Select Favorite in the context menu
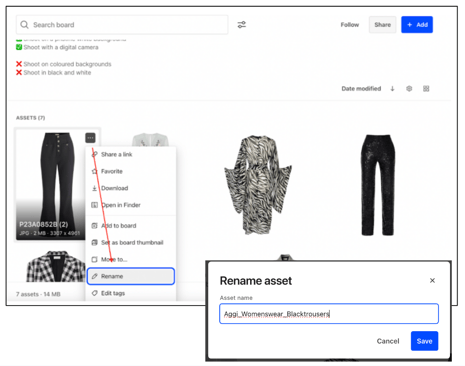This screenshot has height=366, width=465. [x=130, y=171]
